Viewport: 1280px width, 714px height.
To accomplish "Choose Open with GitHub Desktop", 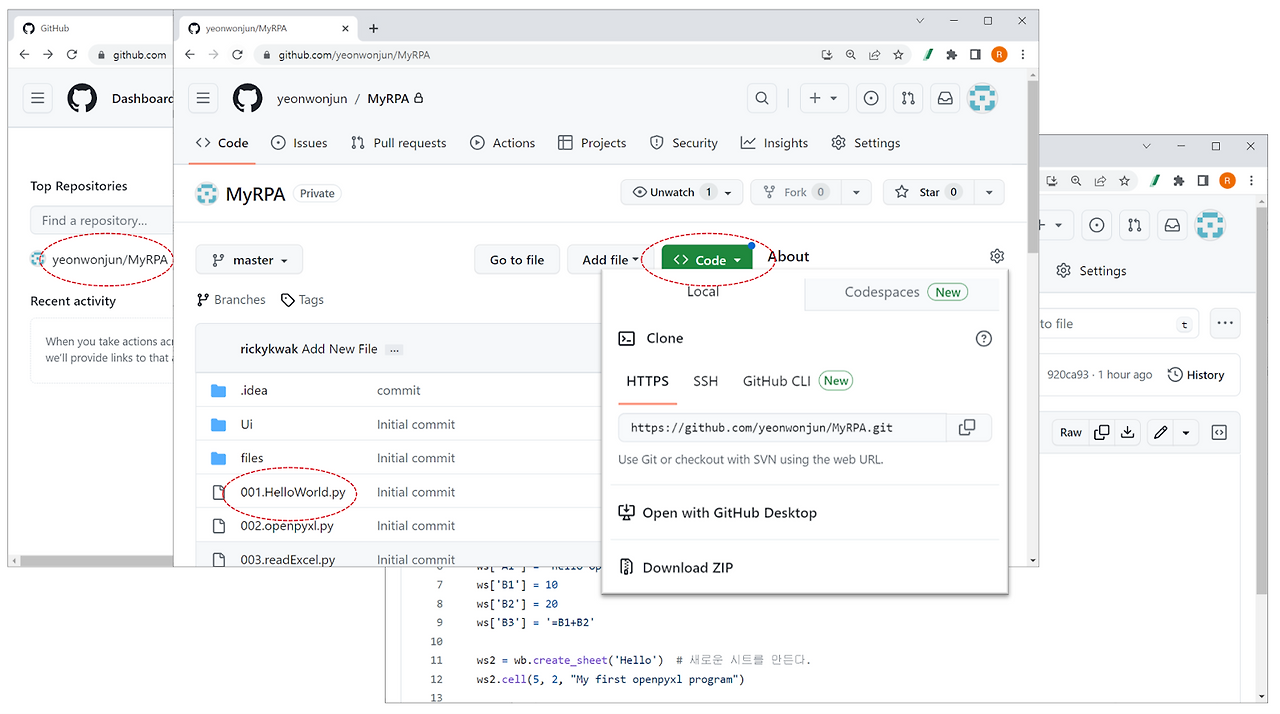I will [x=717, y=513].
